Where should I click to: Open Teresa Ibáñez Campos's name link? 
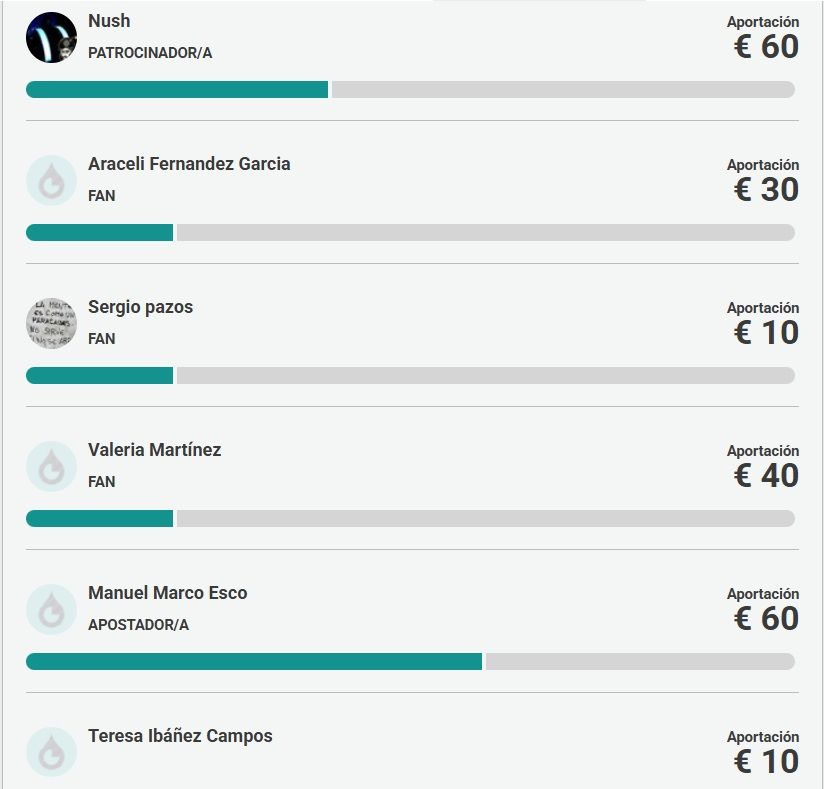click(x=180, y=736)
